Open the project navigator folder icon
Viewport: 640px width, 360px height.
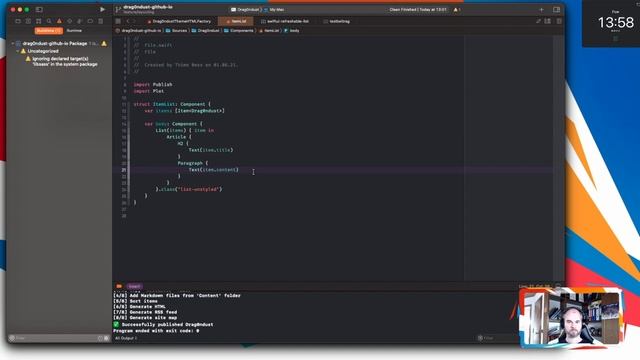pos(18,21)
